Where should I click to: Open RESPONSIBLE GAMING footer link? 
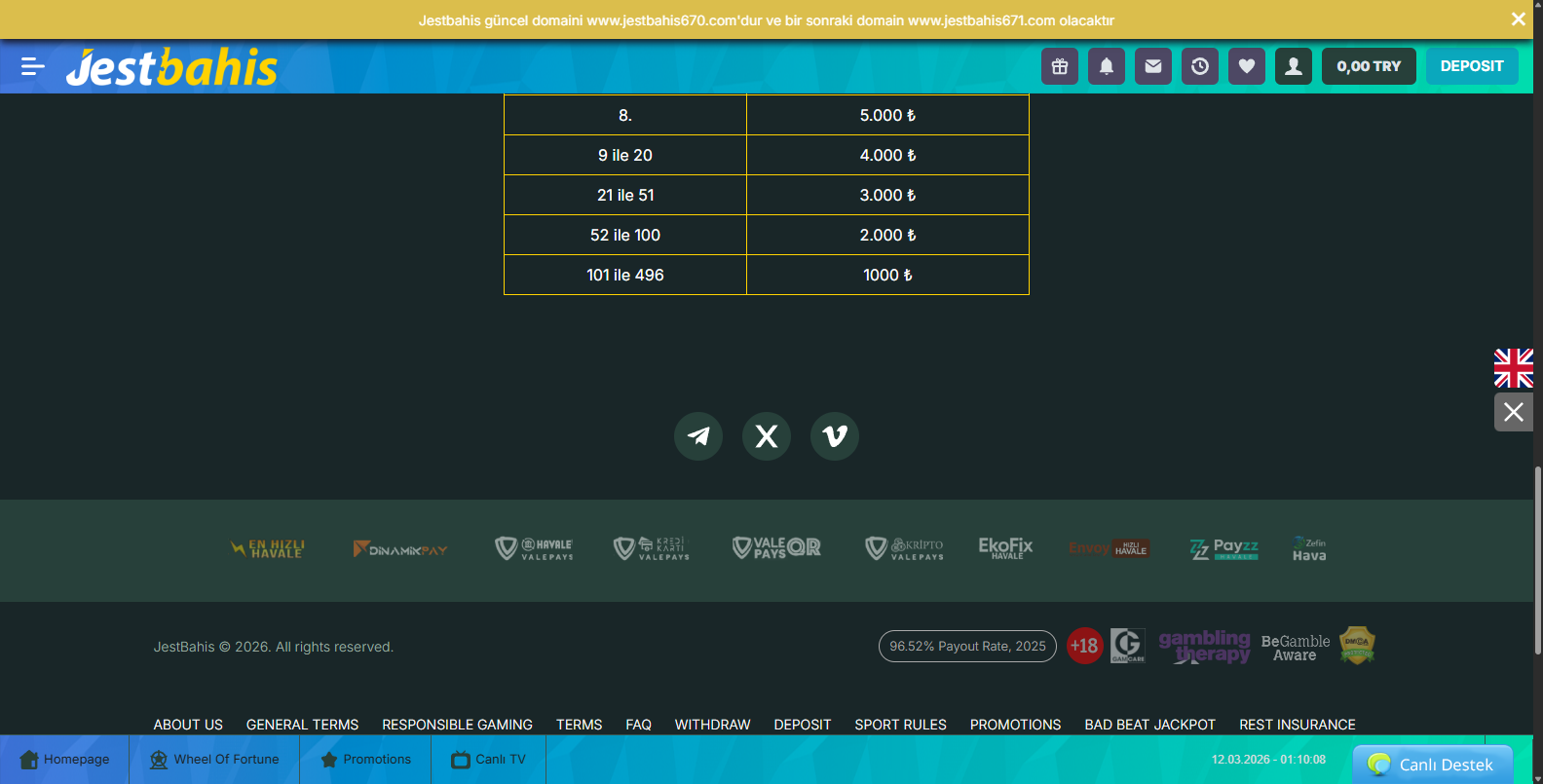[457, 725]
